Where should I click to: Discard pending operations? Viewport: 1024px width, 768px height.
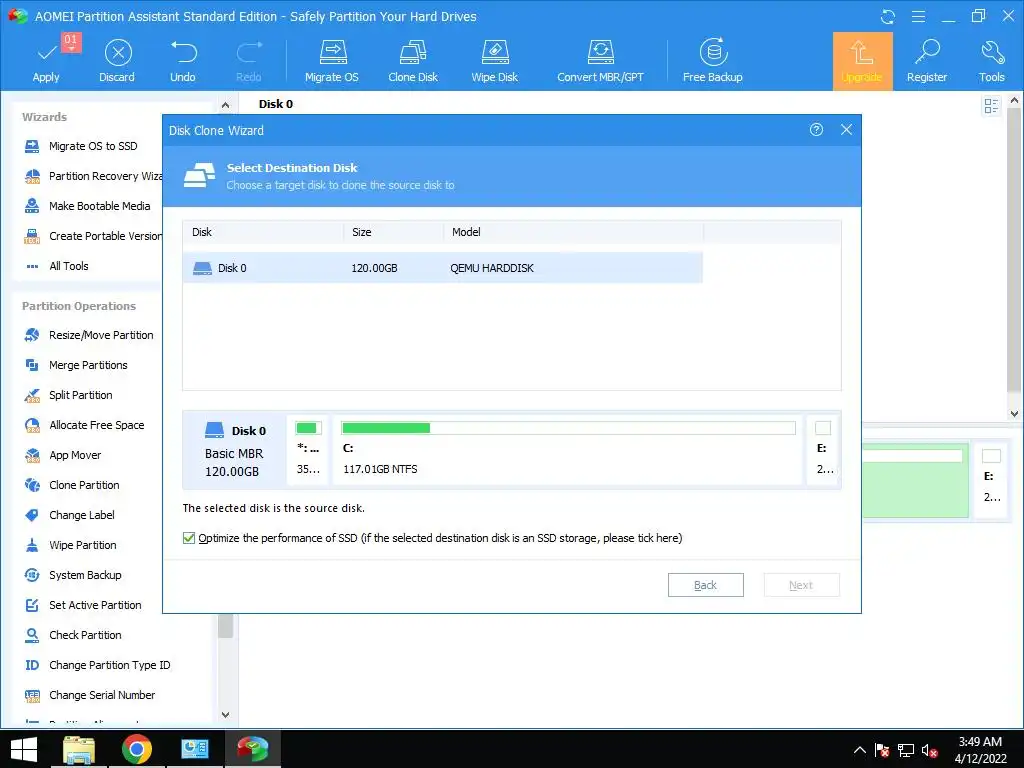click(x=117, y=61)
